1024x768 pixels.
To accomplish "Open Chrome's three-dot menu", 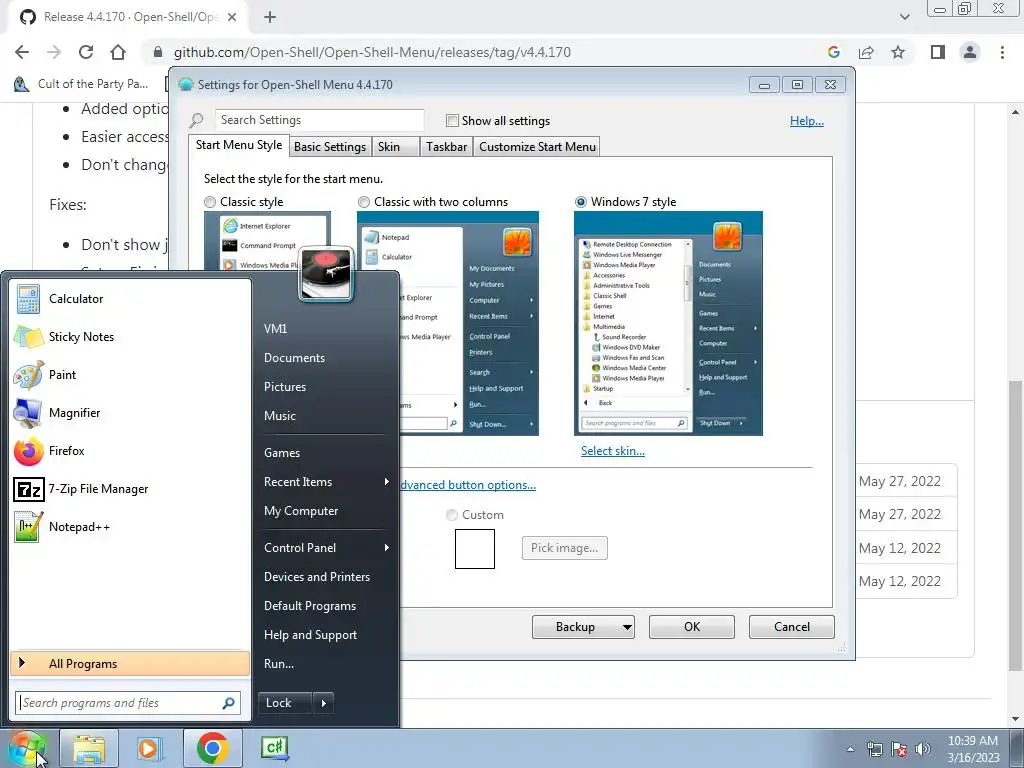I will pyautogui.click(x=1002, y=52).
